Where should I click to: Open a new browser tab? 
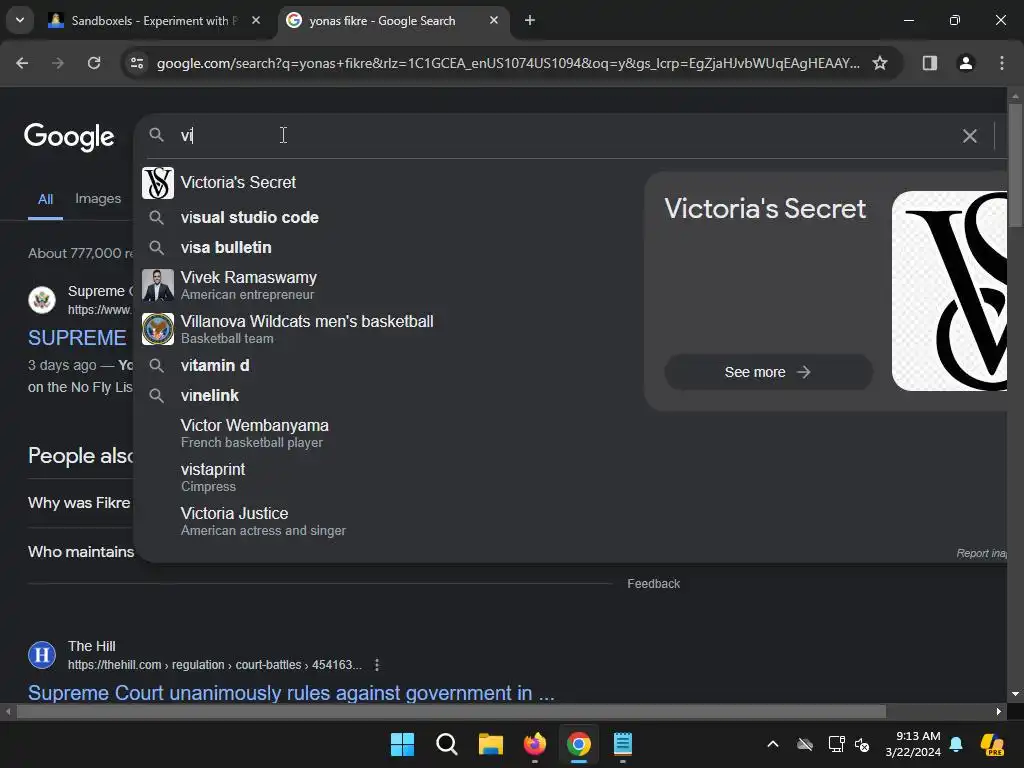(530, 21)
